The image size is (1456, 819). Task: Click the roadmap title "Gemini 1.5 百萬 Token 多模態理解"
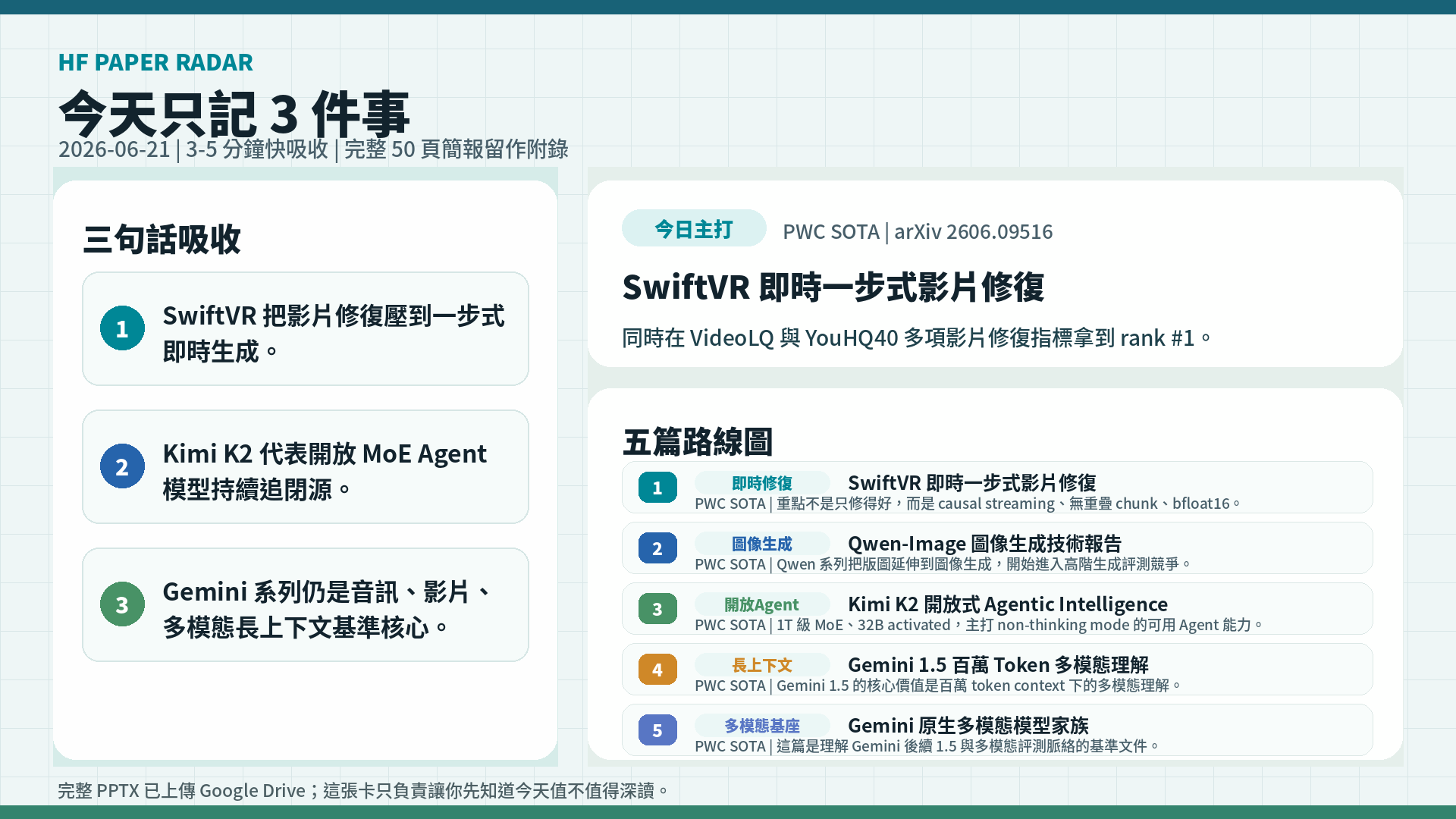[998, 665]
